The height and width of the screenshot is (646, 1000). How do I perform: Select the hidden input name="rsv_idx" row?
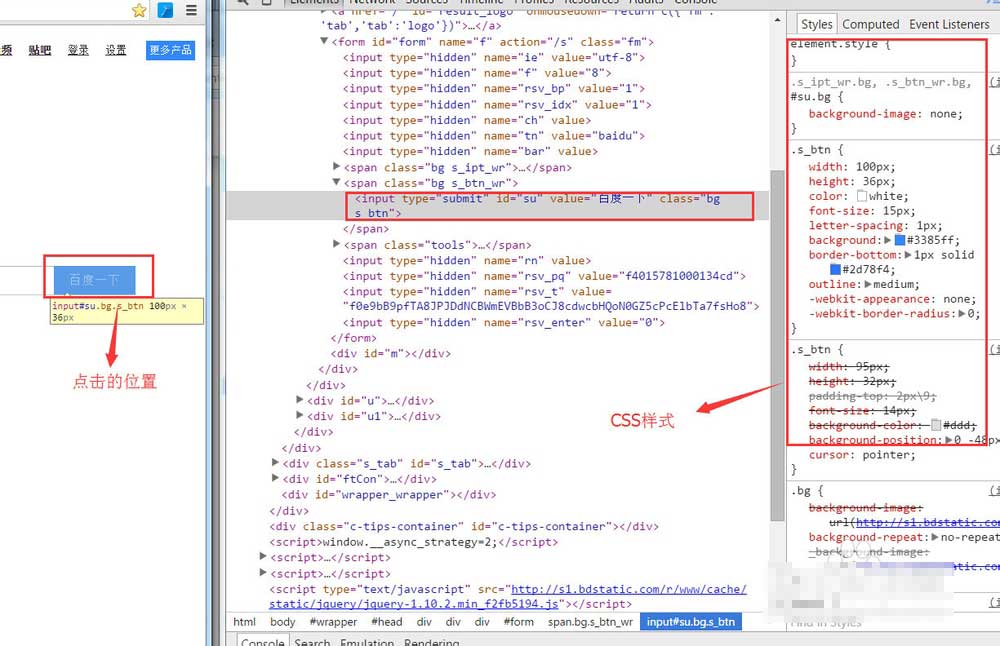(x=497, y=105)
